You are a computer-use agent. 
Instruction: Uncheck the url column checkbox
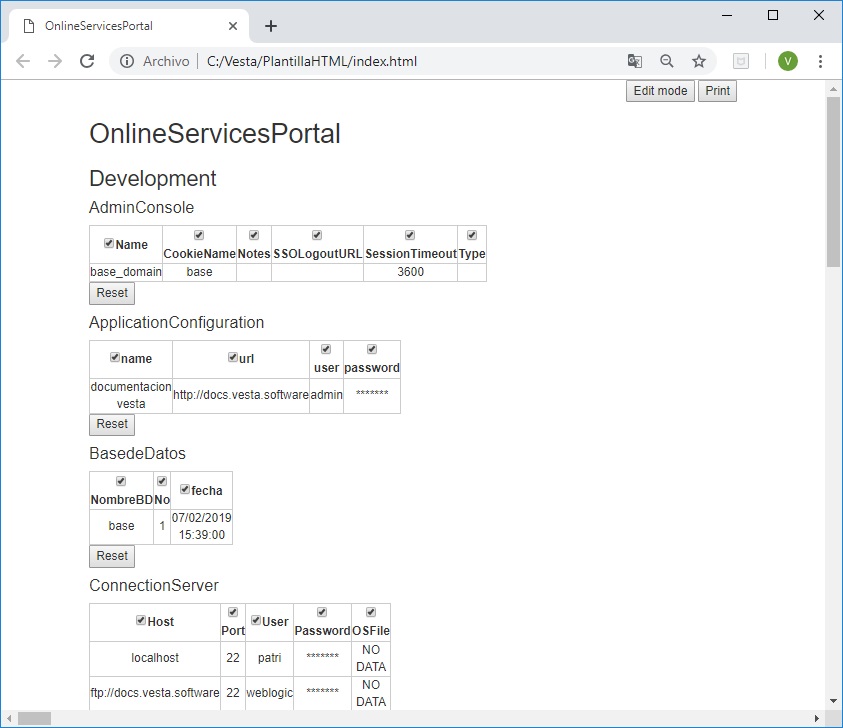pyautogui.click(x=233, y=357)
